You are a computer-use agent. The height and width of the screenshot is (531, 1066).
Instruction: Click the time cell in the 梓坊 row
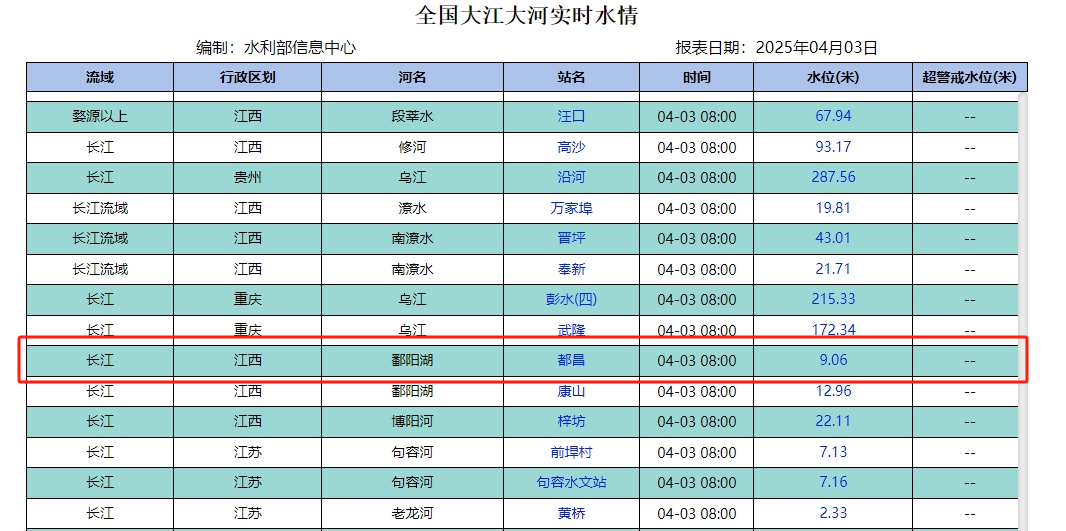[696, 422]
